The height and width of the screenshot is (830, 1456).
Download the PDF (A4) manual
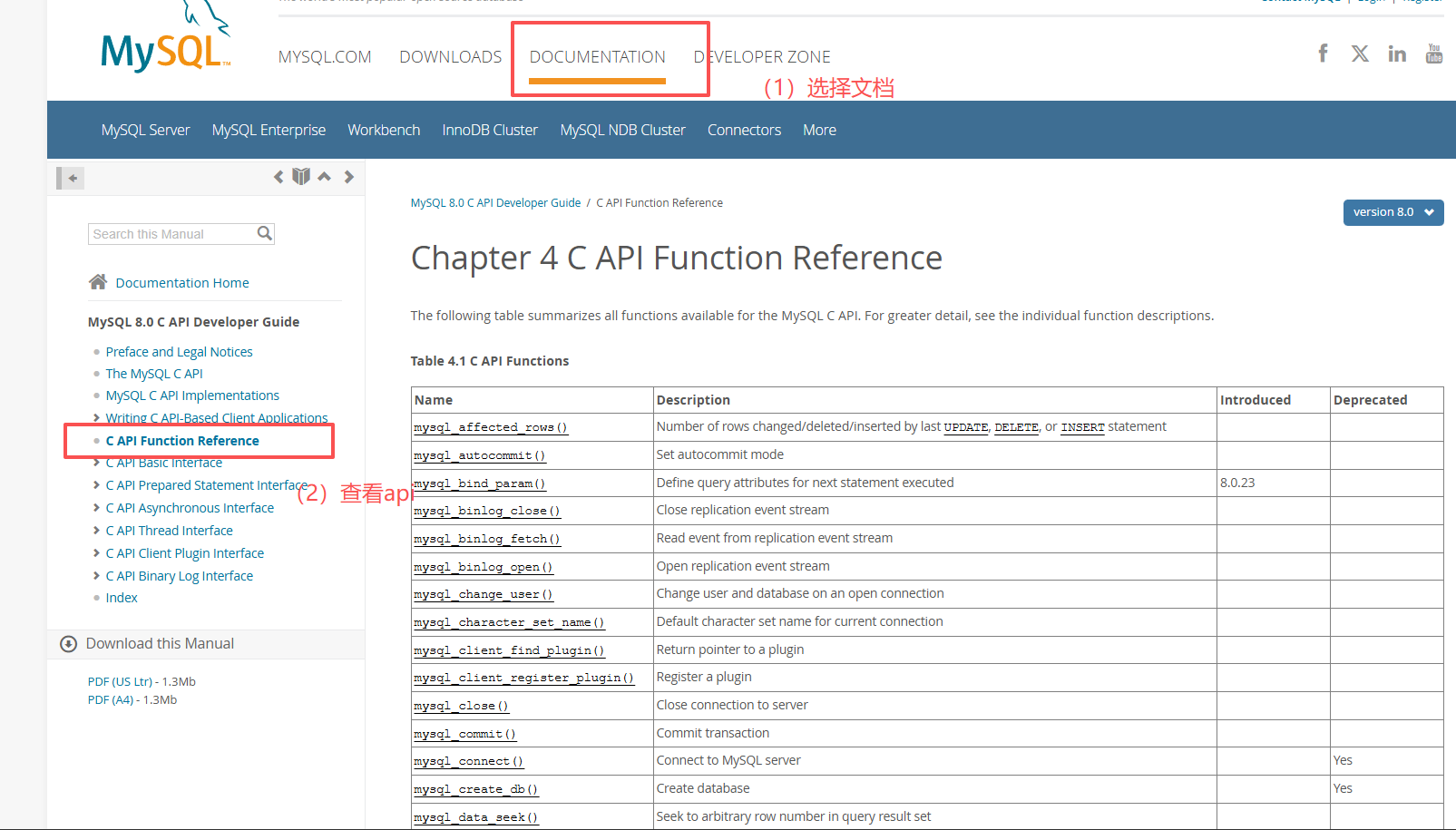pyautogui.click(x=132, y=699)
